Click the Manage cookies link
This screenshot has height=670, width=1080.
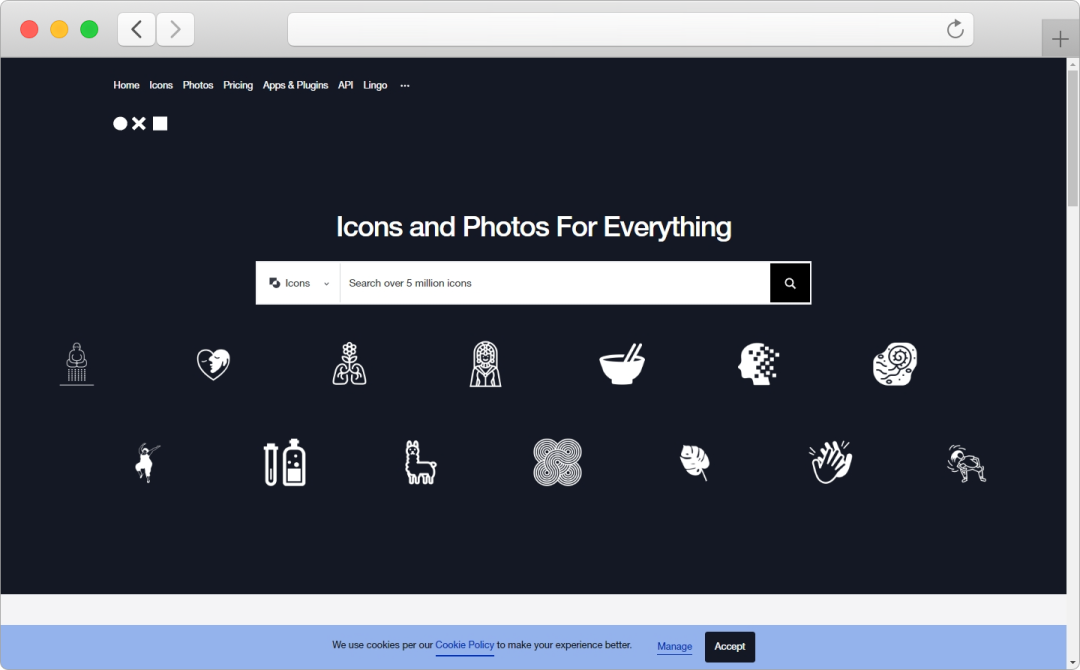[x=674, y=646]
